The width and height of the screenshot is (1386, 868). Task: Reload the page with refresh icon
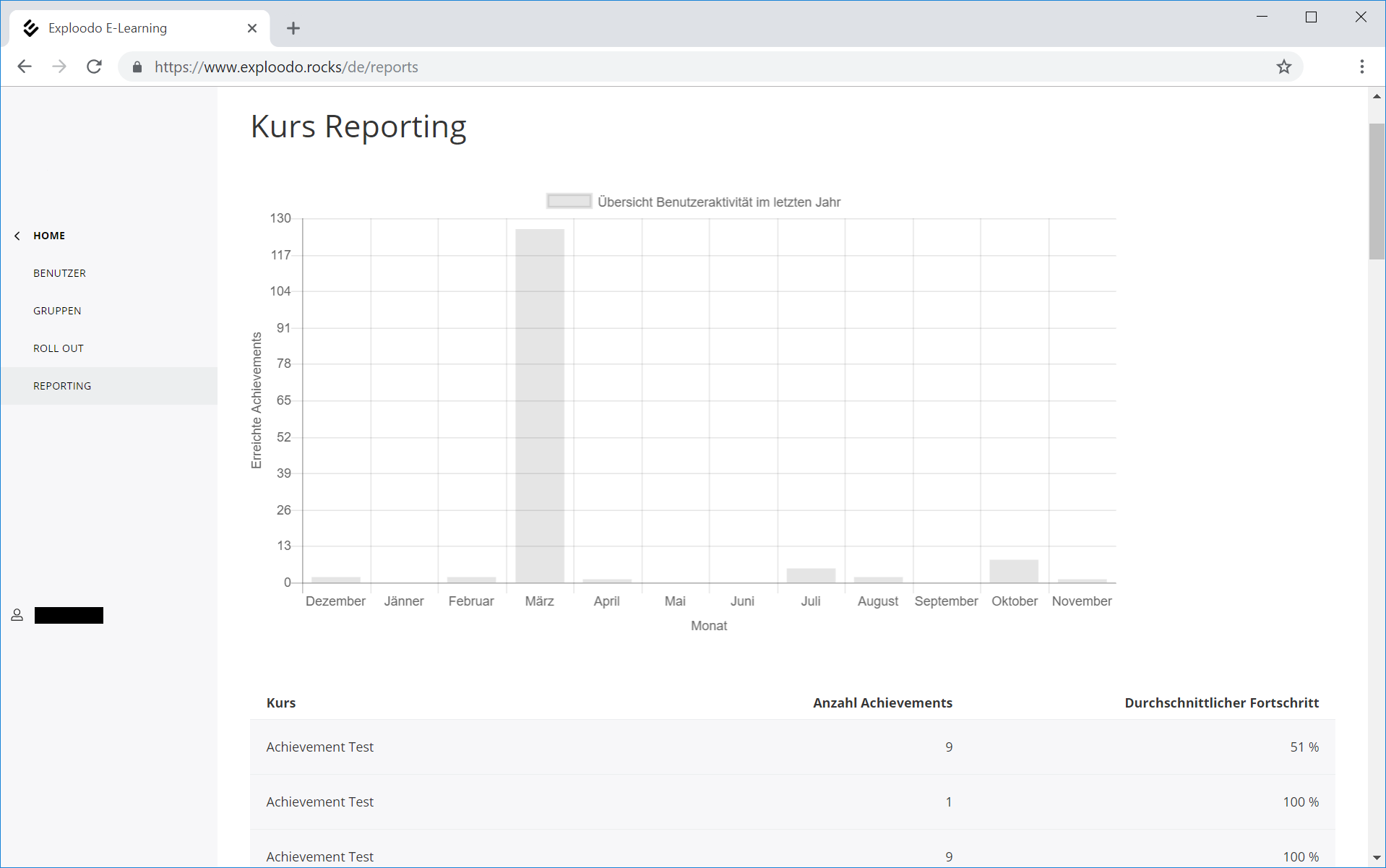[95, 66]
